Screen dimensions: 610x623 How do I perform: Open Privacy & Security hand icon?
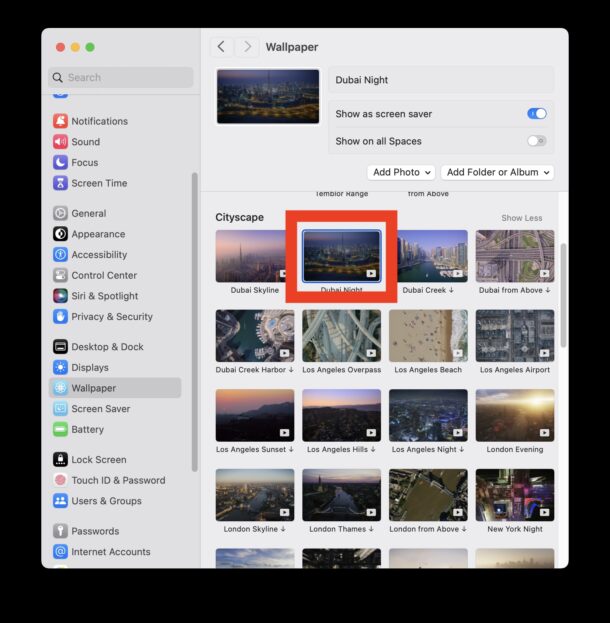[61, 316]
